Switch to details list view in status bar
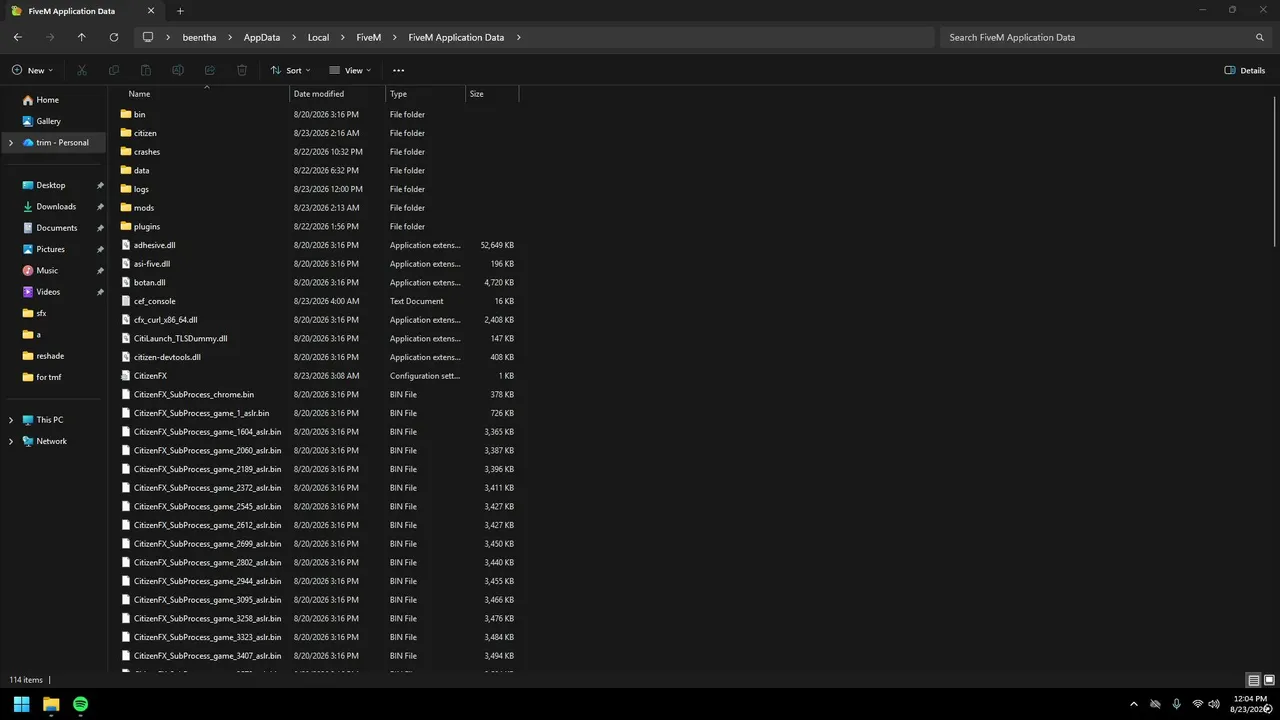Viewport: 1280px width, 720px height. tap(1253, 680)
